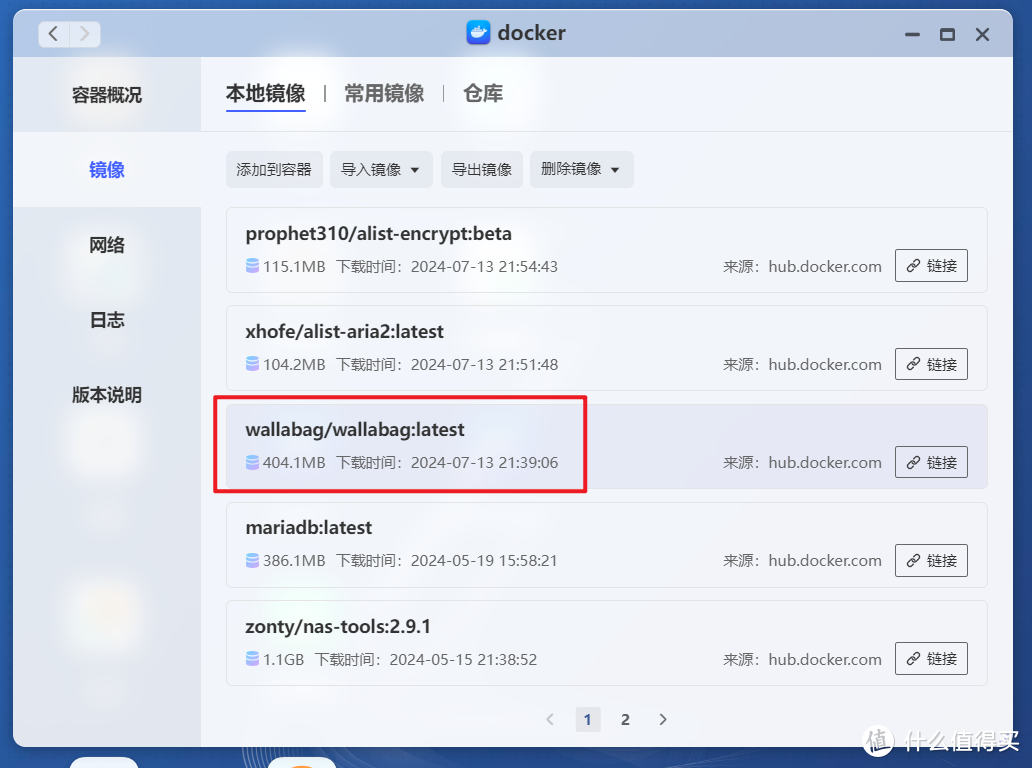Screen dimensions: 1032x768
Task: Open the next page chevron in pagination
Action: point(662,719)
